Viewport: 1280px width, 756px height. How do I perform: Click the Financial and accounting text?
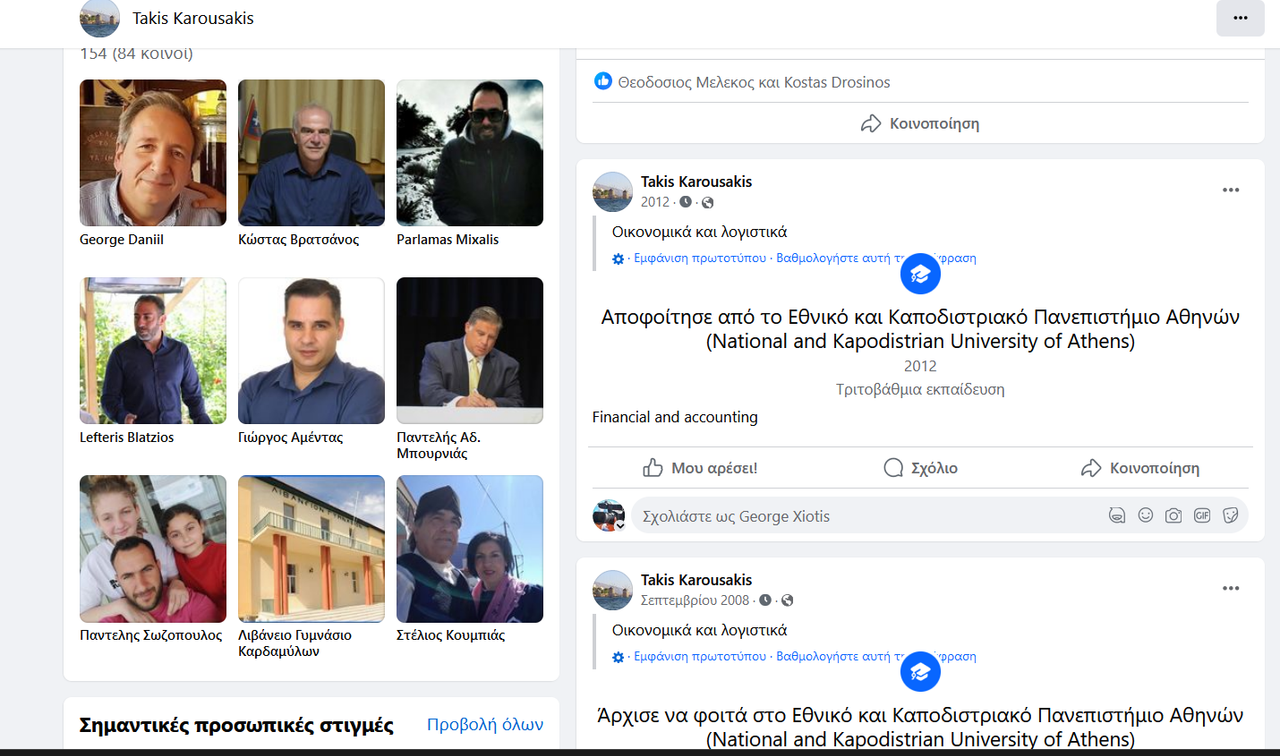(675, 417)
